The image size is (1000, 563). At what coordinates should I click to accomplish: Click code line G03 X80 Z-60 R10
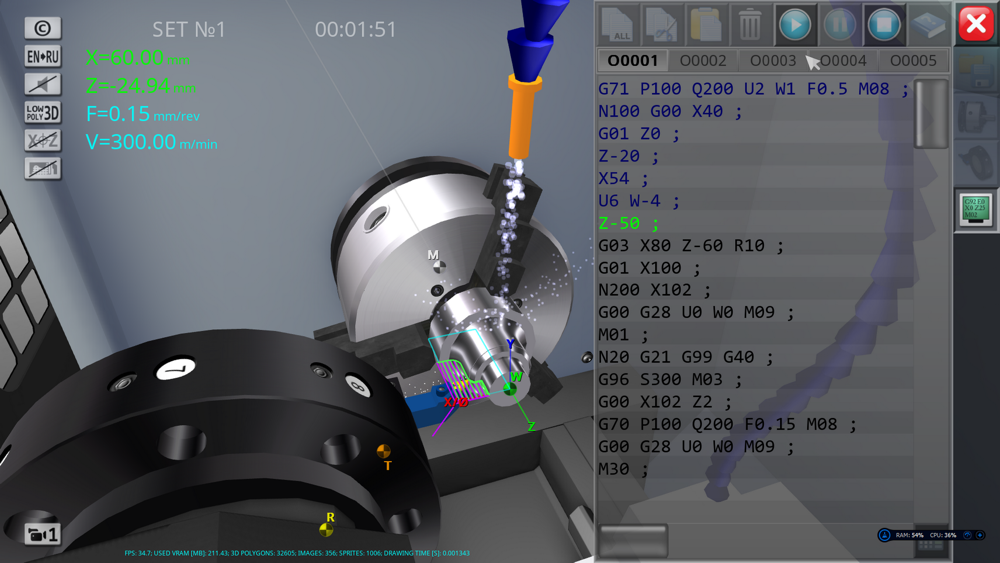point(691,245)
